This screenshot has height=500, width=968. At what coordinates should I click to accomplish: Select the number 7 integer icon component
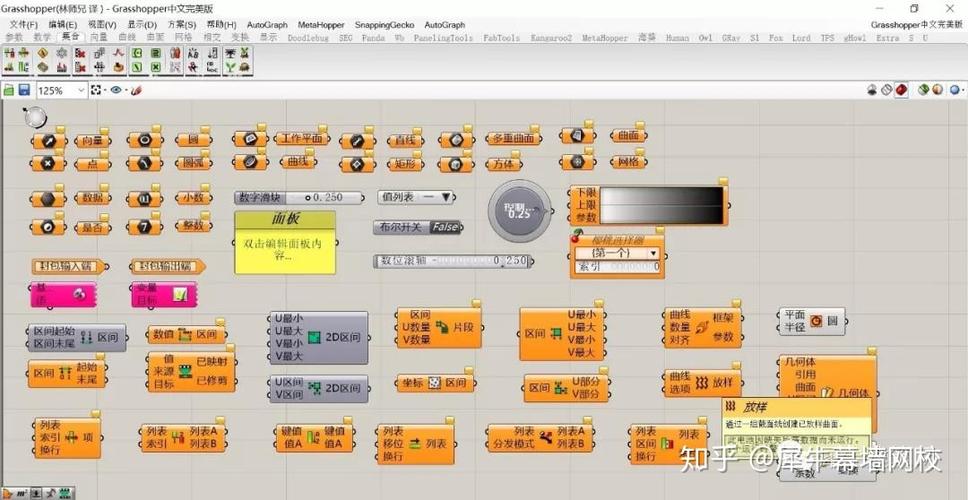(x=144, y=227)
